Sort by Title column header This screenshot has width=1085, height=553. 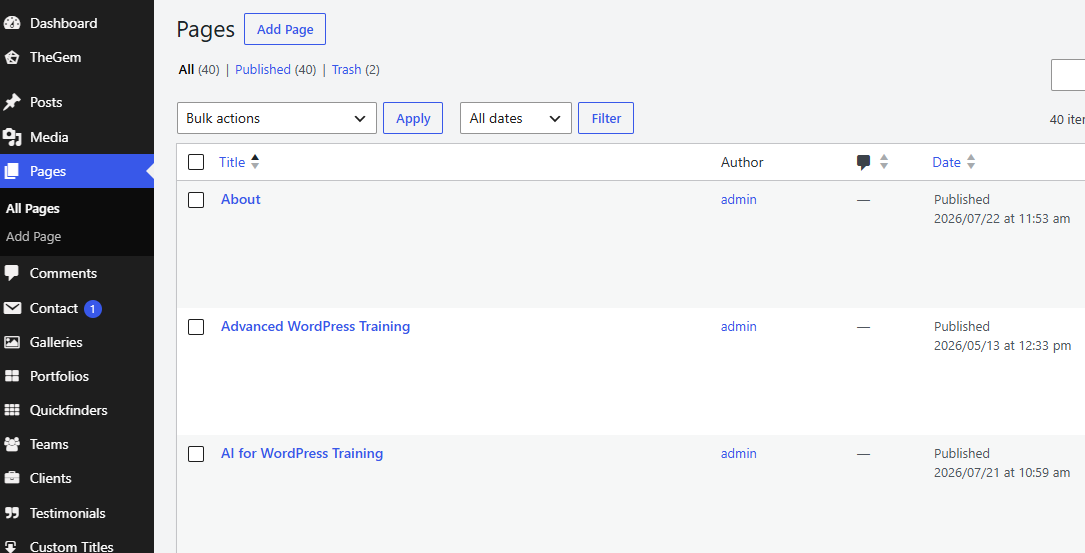pyautogui.click(x=232, y=162)
